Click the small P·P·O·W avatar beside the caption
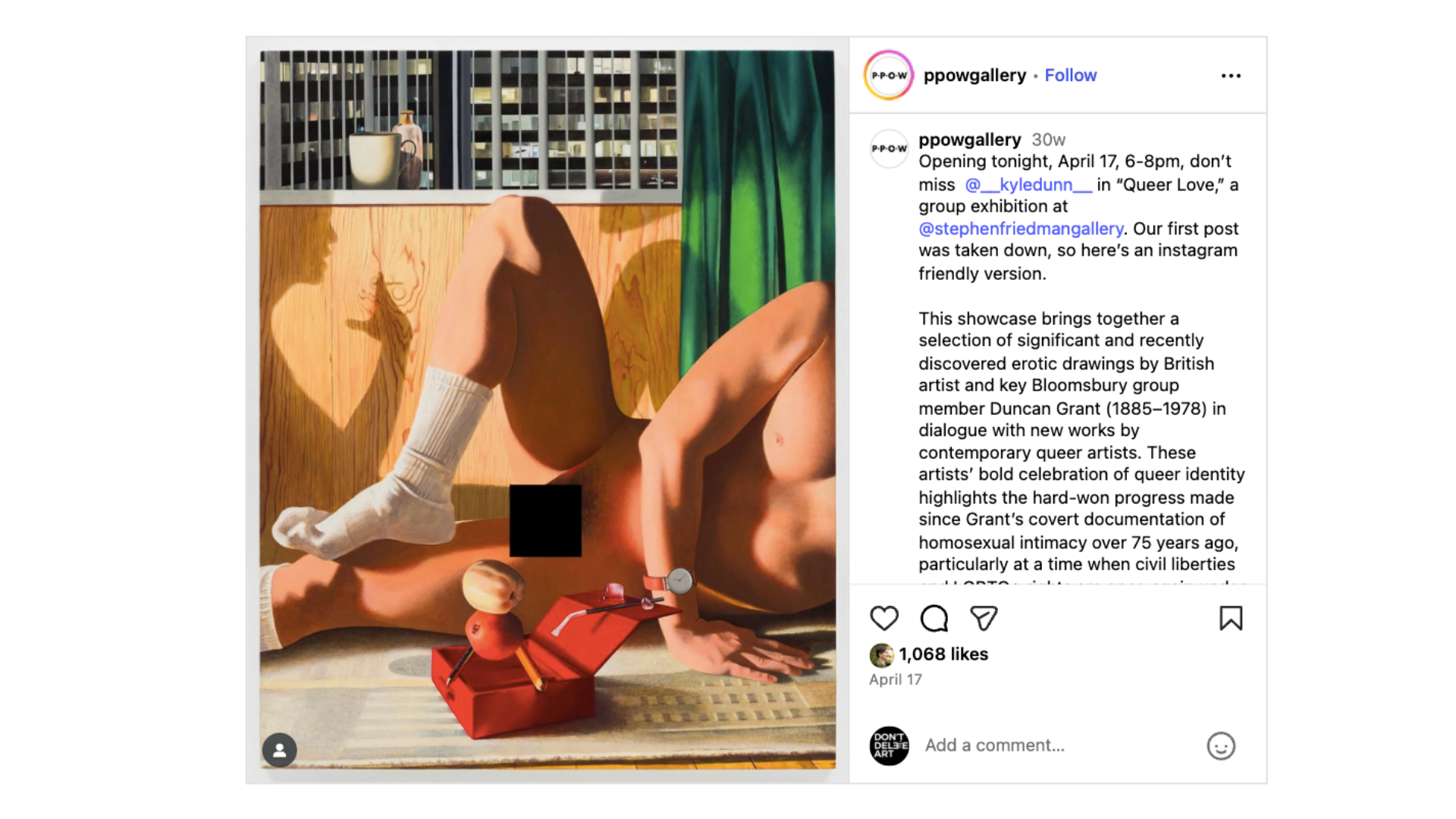Screen dimensions: 1456x819 (889, 149)
